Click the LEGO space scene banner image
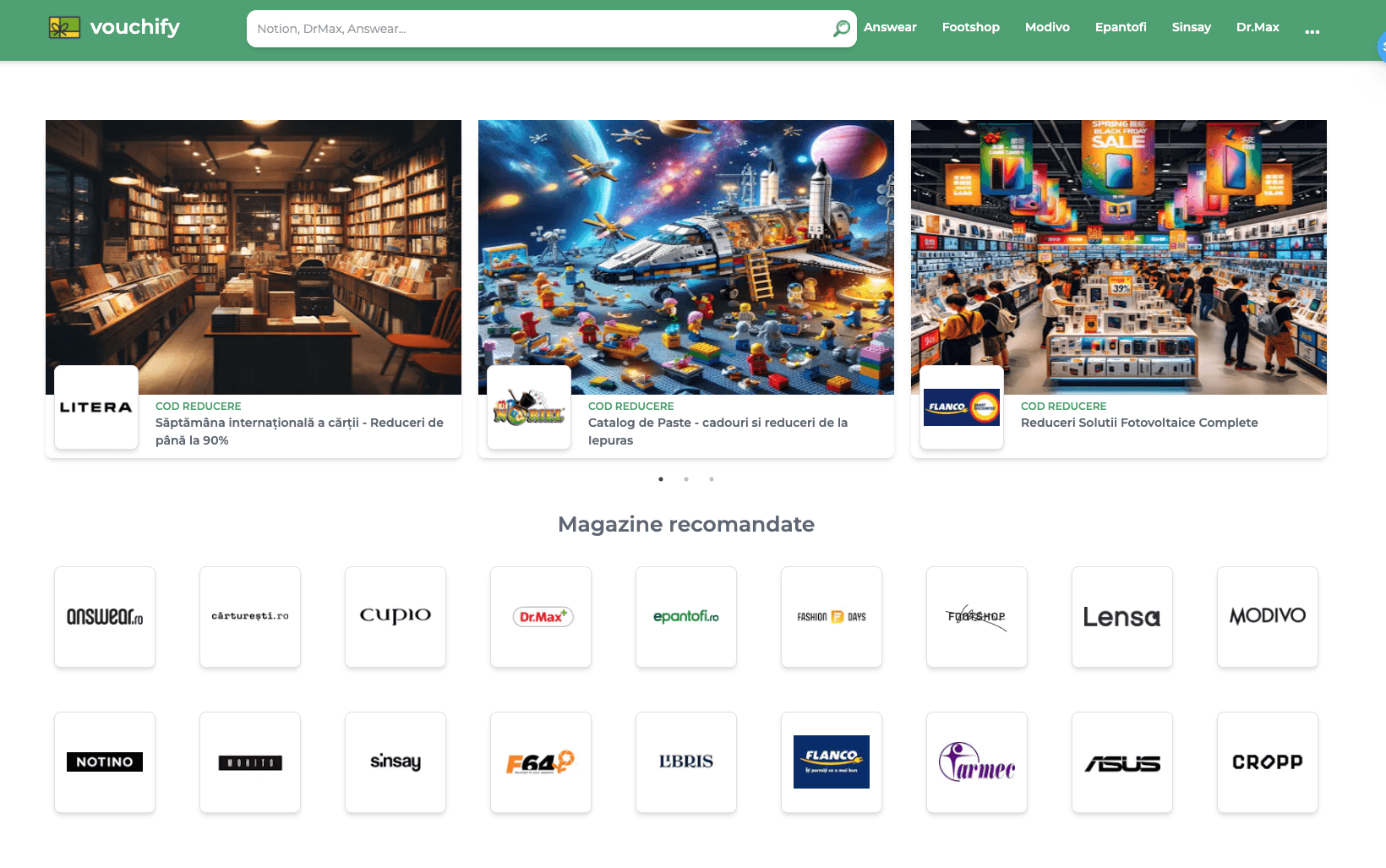The width and height of the screenshot is (1386, 868). [686, 257]
